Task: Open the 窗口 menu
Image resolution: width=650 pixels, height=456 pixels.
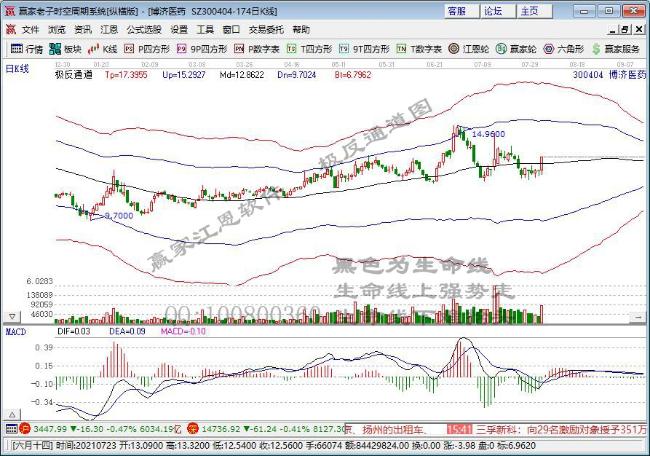Action: tap(231, 29)
